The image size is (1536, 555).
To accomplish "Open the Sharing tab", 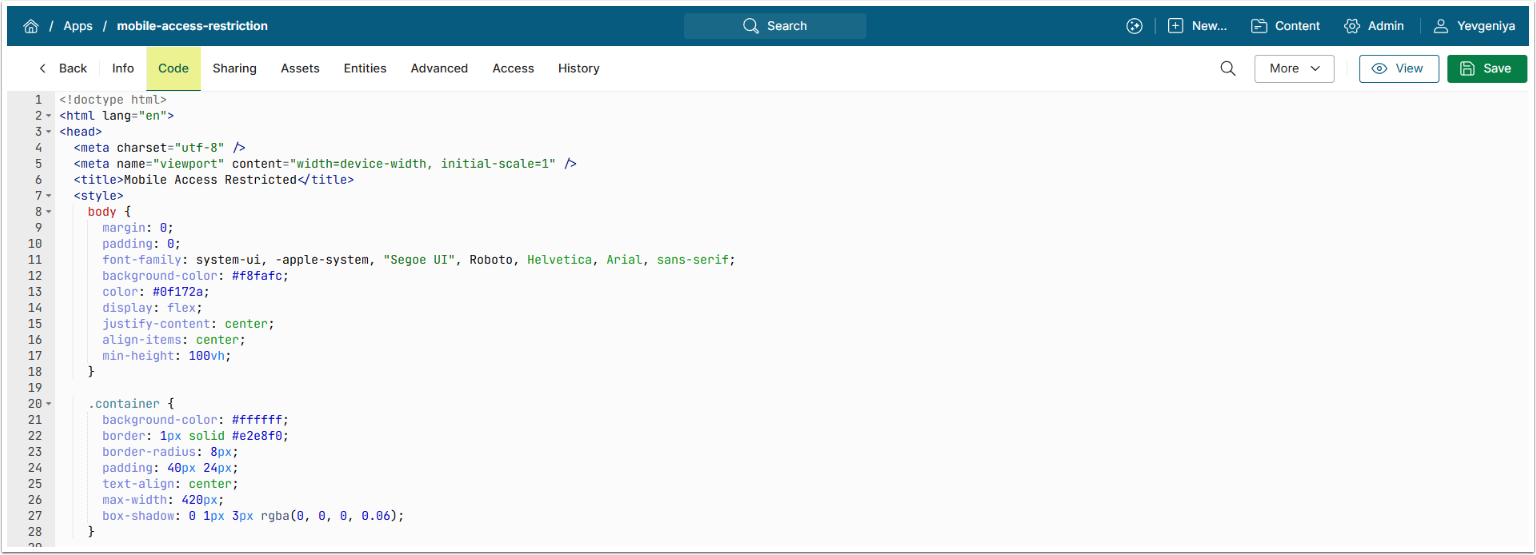I will pos(235,69).
